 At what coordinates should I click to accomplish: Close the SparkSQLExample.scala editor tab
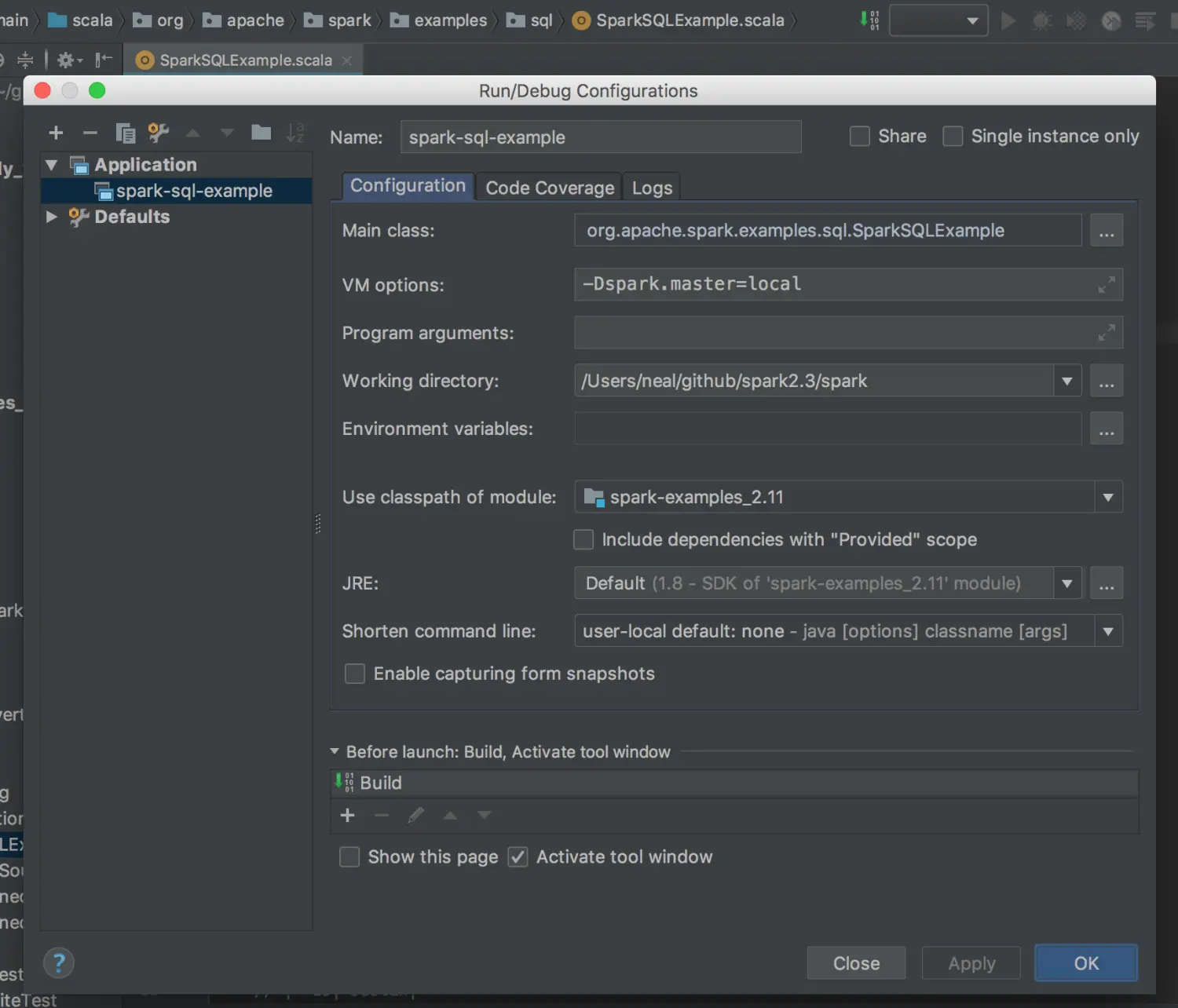(346, 60)
